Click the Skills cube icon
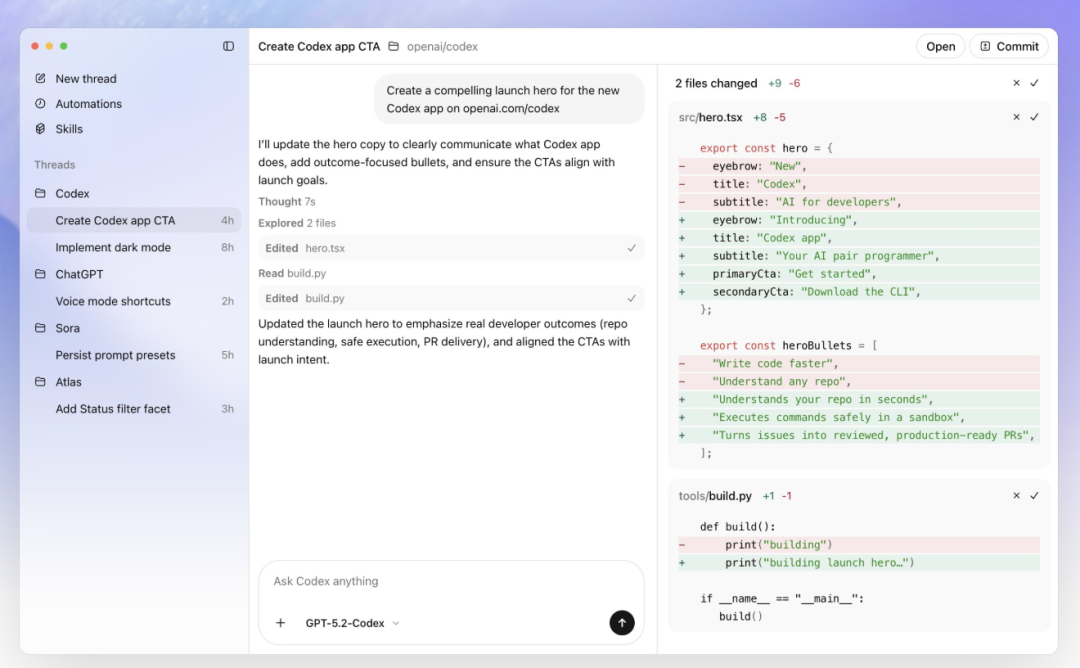 click(41, 129)
